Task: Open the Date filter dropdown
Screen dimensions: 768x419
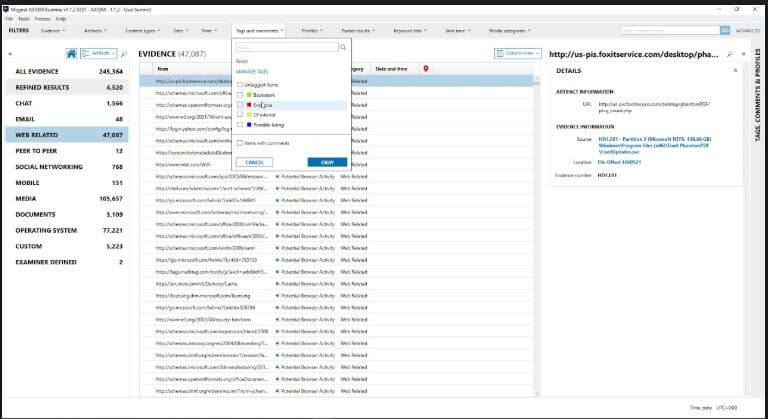Action: click(180, 30)
